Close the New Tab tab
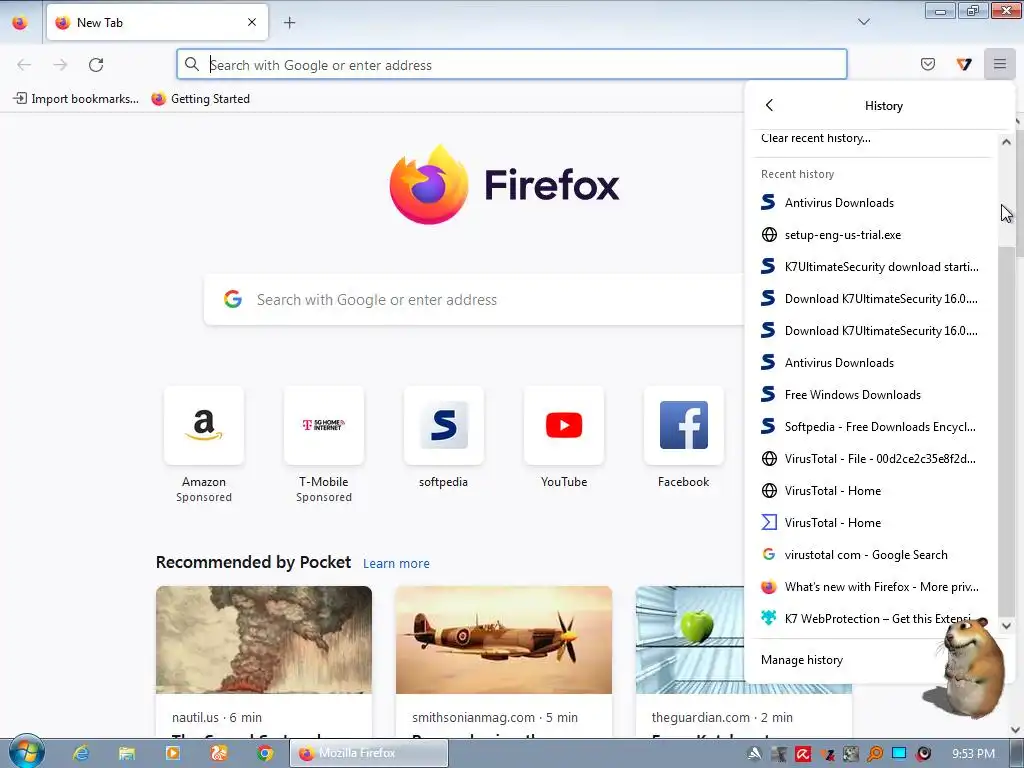 coord(252,23)
